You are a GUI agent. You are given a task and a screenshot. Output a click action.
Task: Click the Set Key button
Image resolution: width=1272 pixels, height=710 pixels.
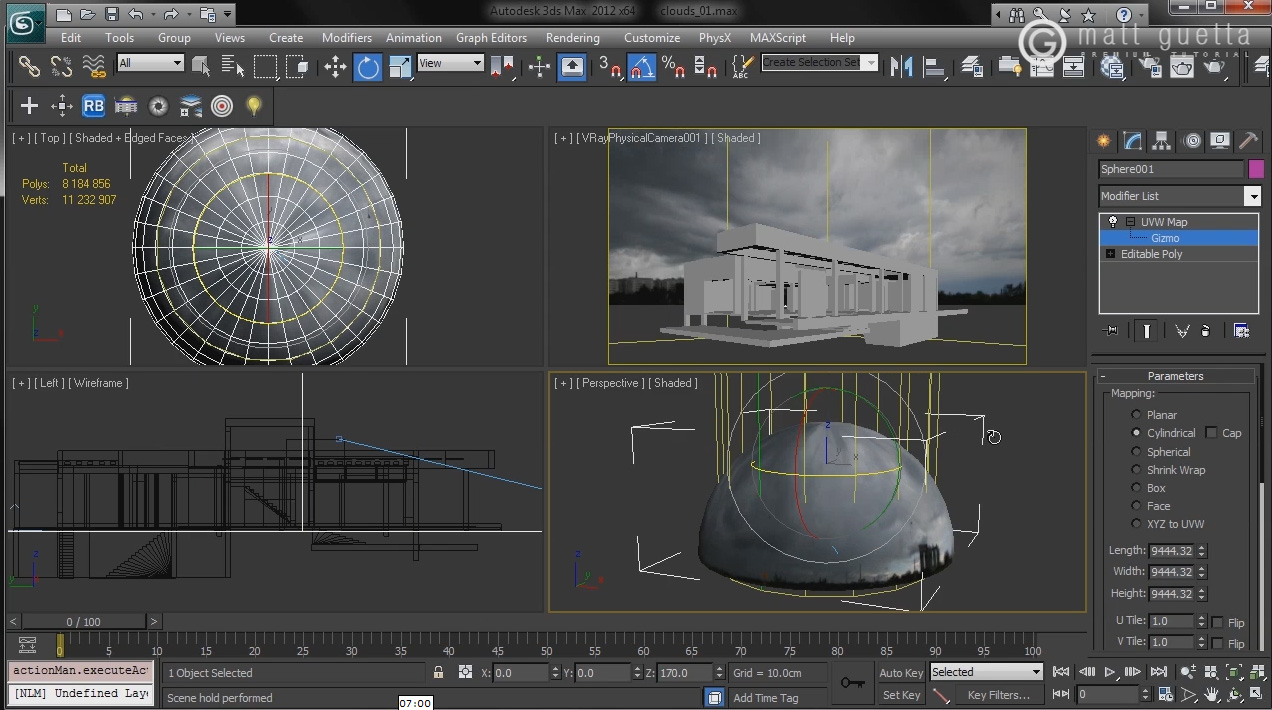901,695
